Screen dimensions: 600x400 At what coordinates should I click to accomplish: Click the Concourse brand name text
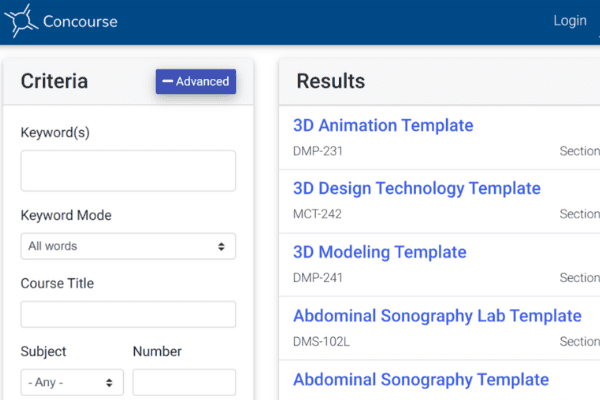tap(80, 21)
